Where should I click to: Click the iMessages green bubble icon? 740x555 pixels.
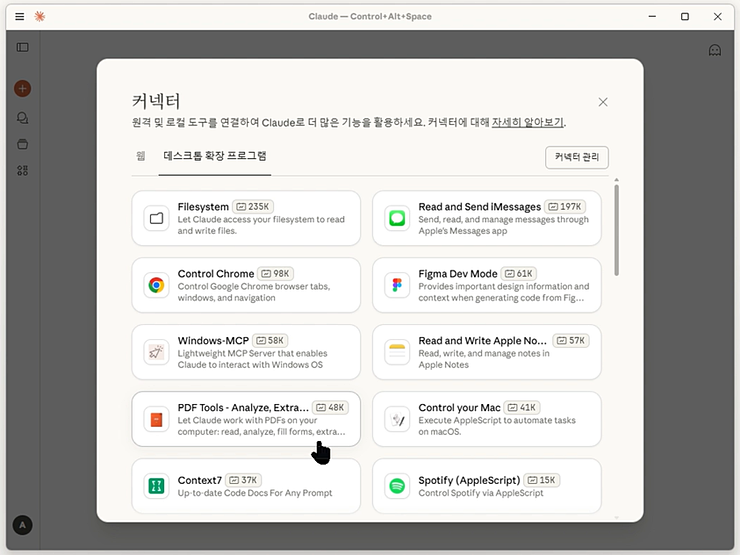pyautogui.click(x=397, y=218)
